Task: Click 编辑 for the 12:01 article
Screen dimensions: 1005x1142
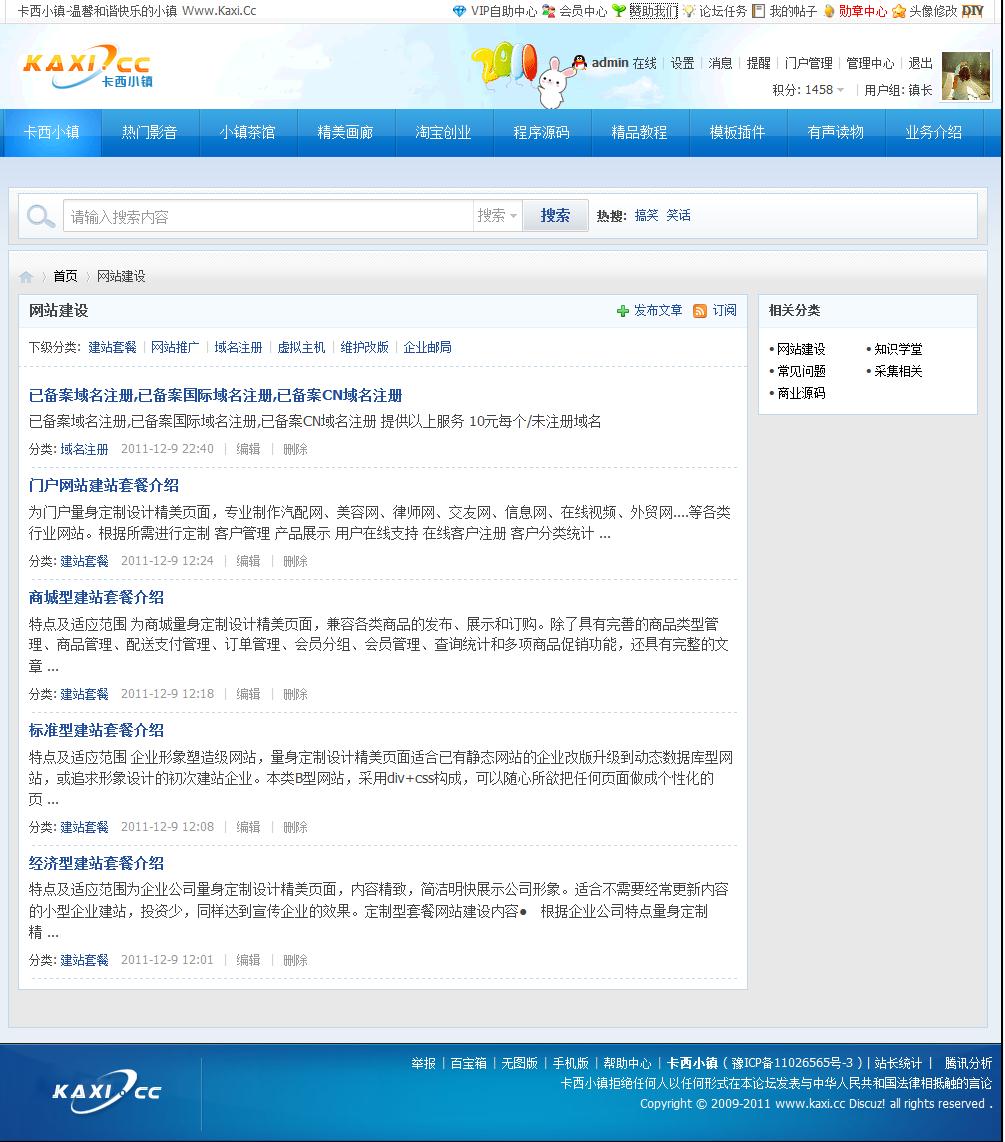Action: (x=248, y=961)
